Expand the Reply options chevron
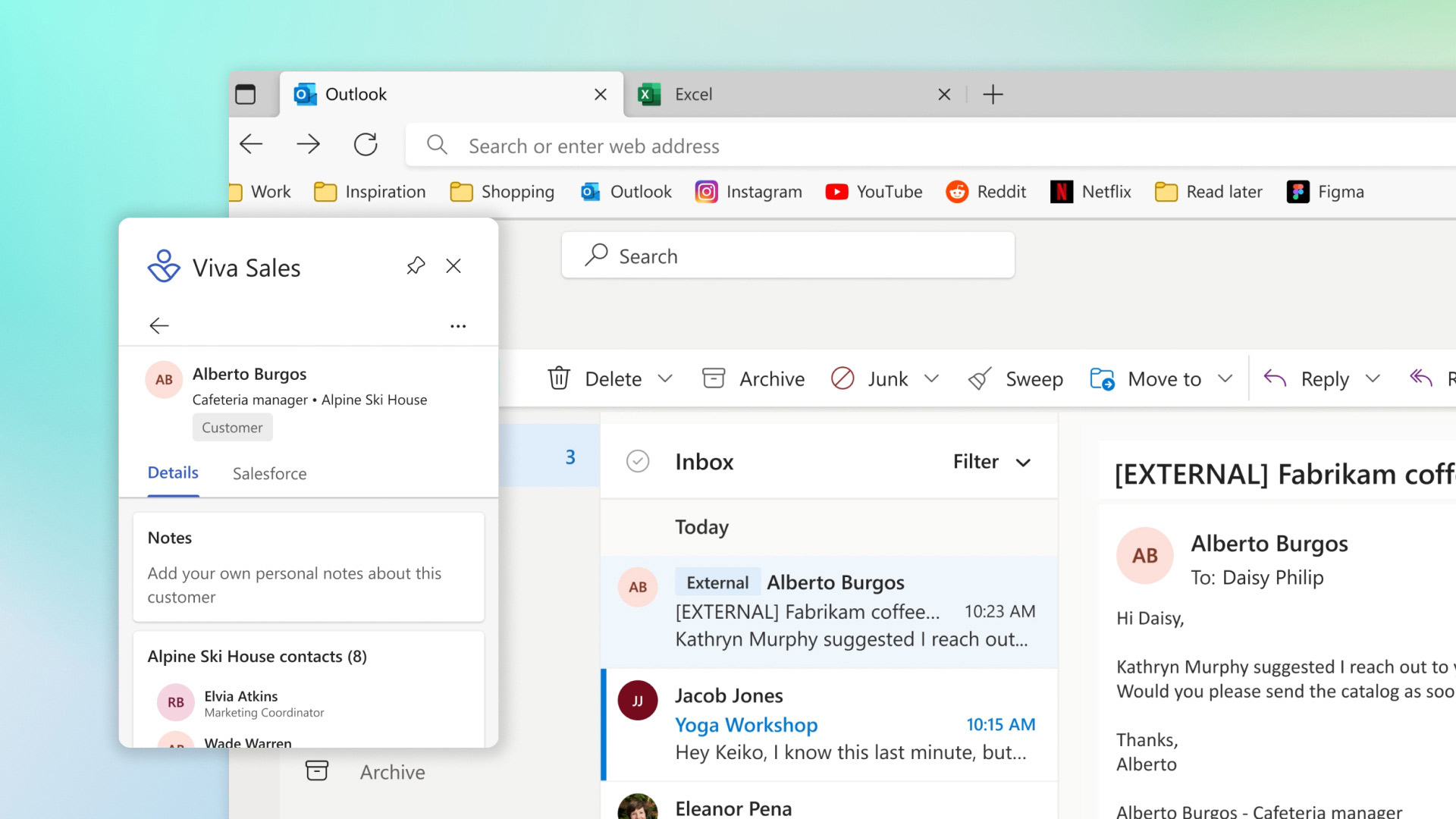Viewport: 1456px width, 819px height. click(x=1374, y=378)
